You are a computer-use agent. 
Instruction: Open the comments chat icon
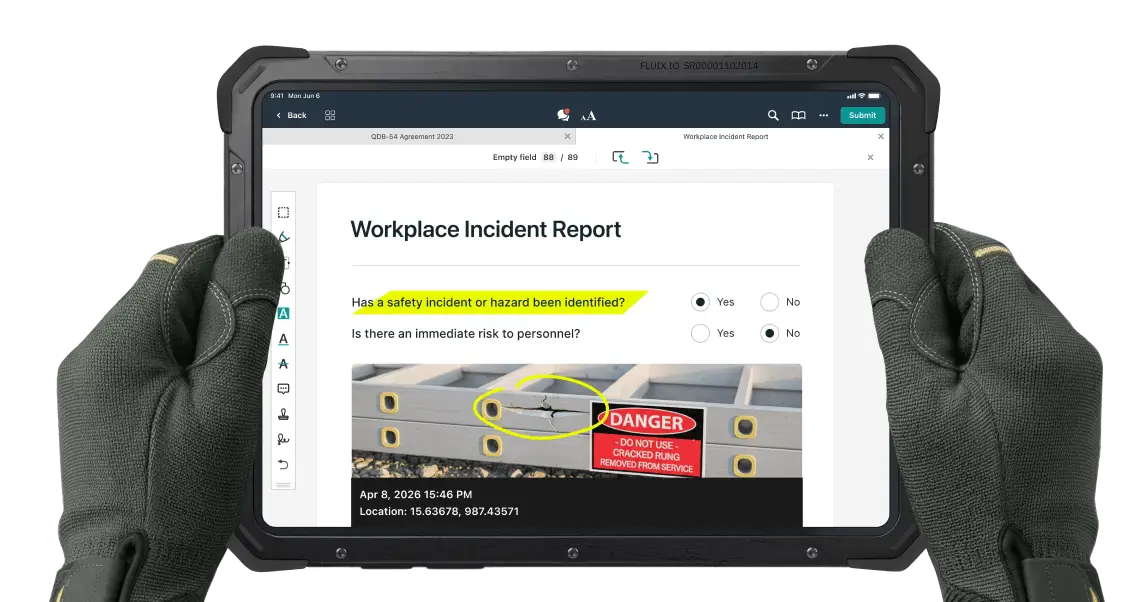pyautogui.click(x=563, y=115)
